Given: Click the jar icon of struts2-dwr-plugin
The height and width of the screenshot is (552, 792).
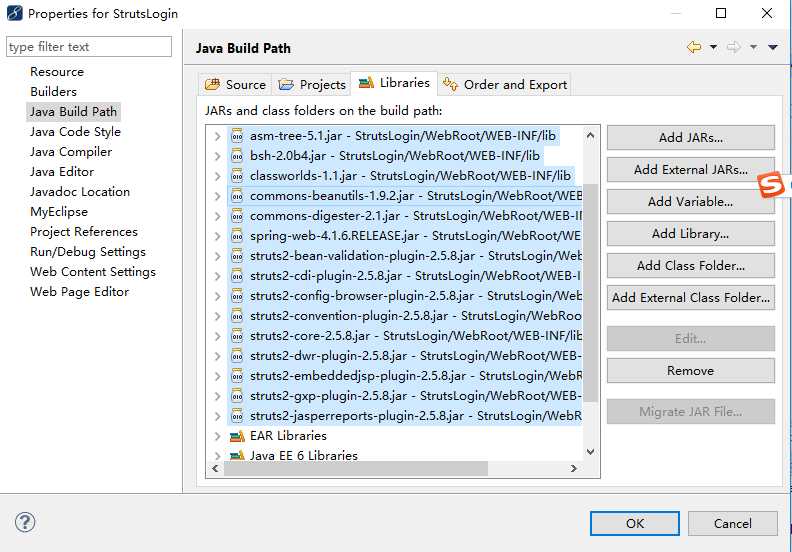Looking at the screenshot, I should pyautogui.click(x=237, y=356).
